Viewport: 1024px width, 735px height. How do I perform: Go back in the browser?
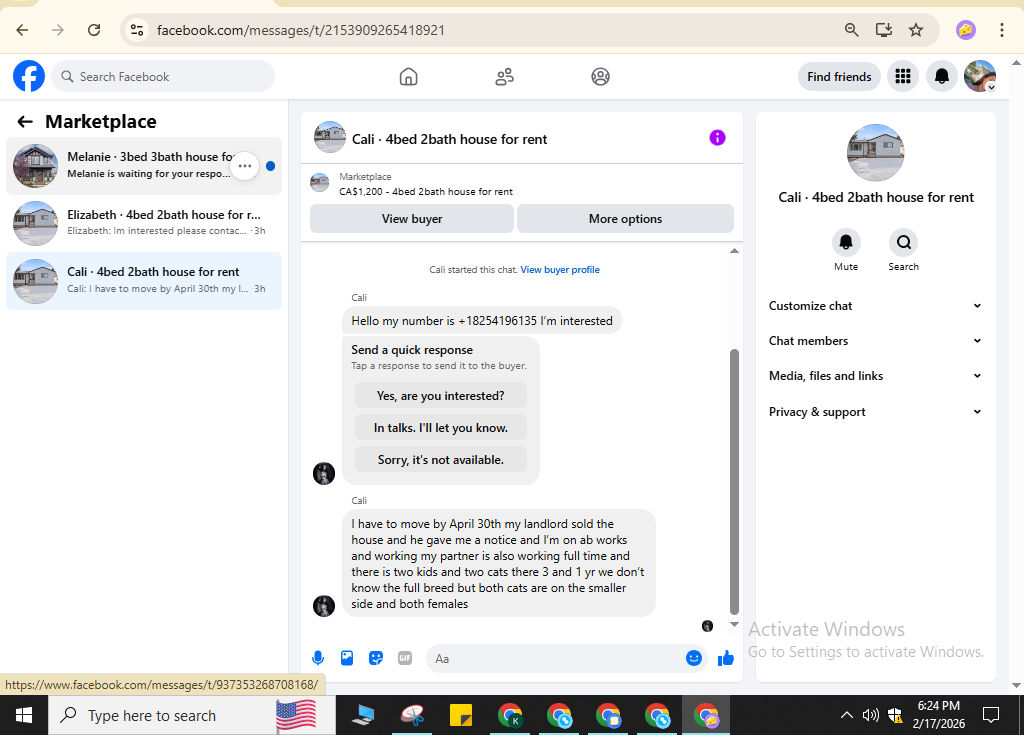[x=22, y=30]
